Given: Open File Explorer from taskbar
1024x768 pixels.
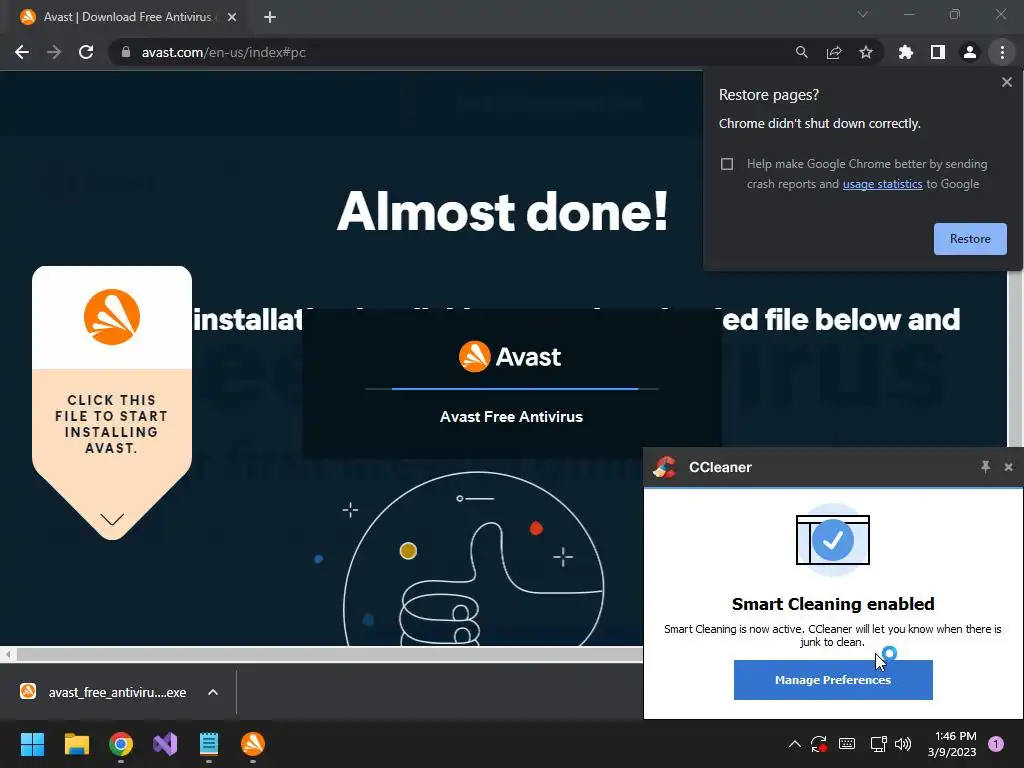Looking at the screenshot, I should 76,744.
